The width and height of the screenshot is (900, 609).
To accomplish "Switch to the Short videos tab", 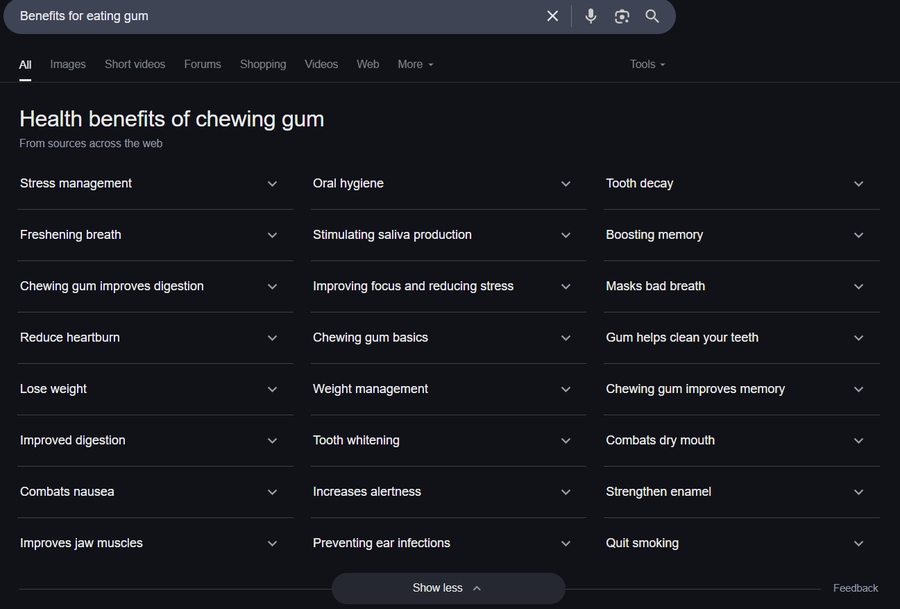I will [135, 64].
